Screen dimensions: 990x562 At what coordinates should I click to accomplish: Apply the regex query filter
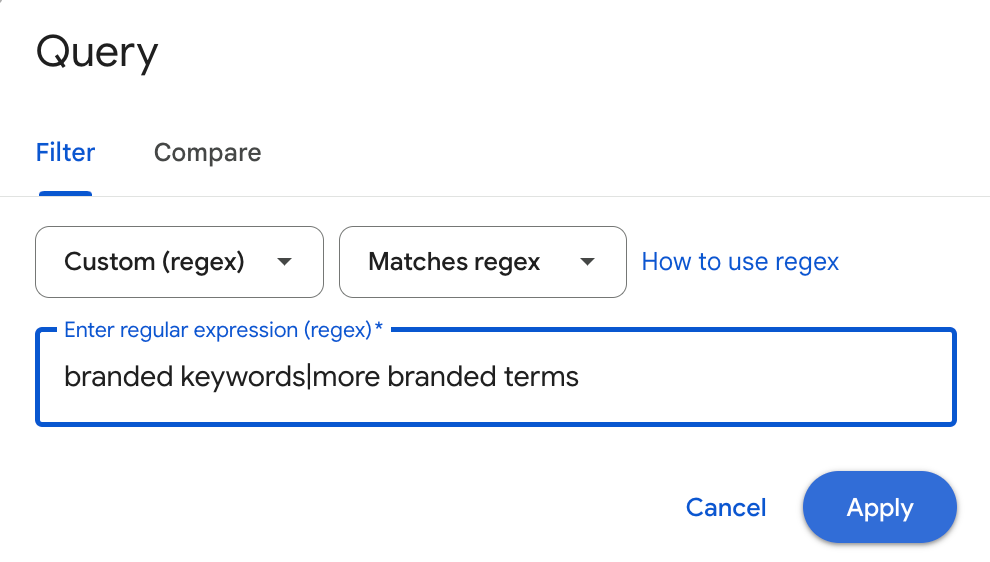pyautogui.click(x=880, y=507)
